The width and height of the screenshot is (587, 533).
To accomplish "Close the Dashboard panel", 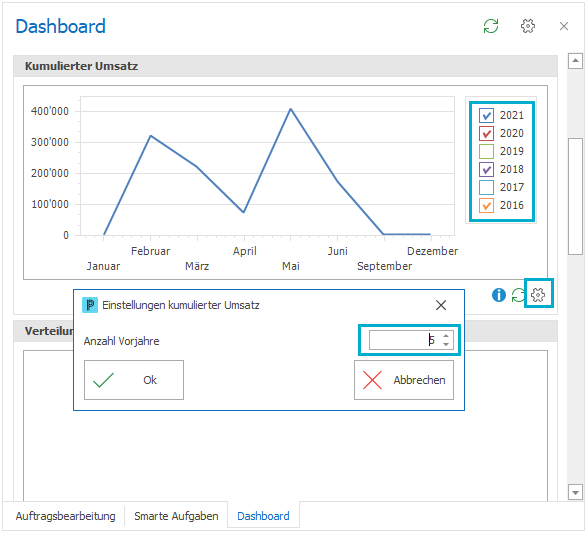I will click(564, 26).
